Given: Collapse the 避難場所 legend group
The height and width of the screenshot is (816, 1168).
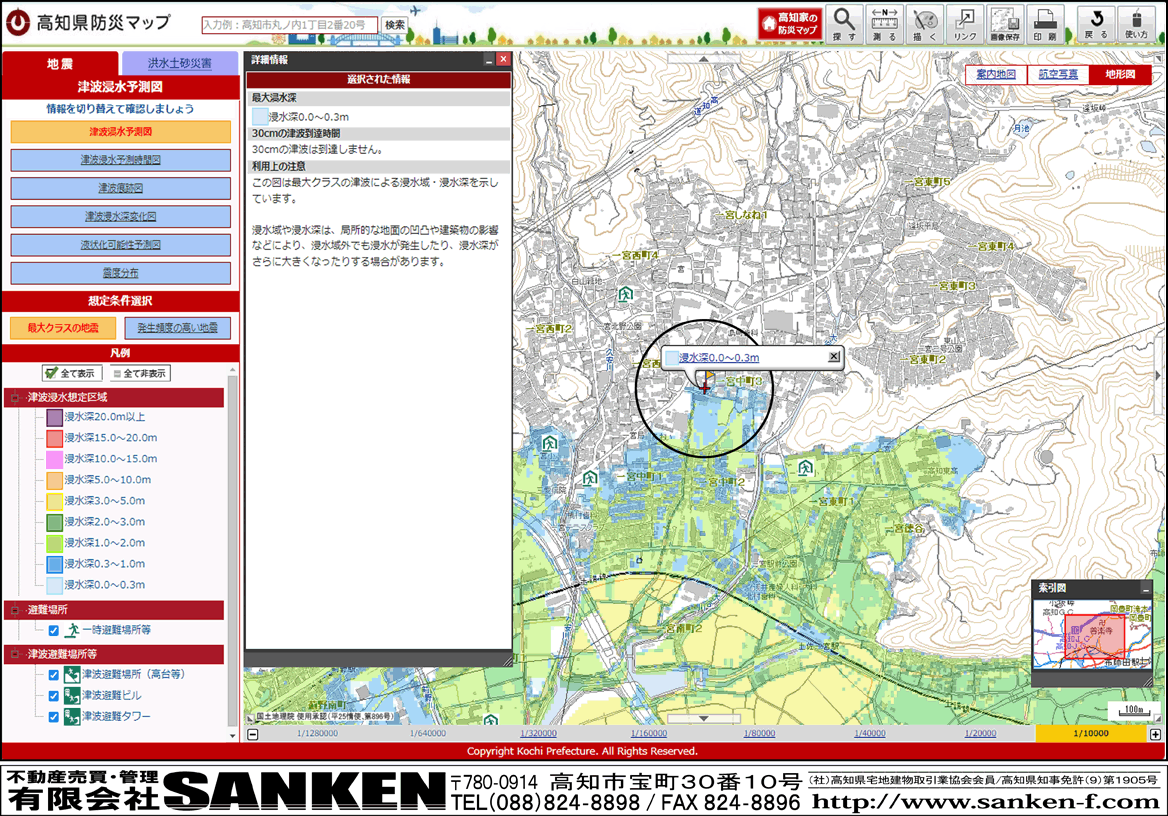Looking at the screenshot, I should 15,610.
